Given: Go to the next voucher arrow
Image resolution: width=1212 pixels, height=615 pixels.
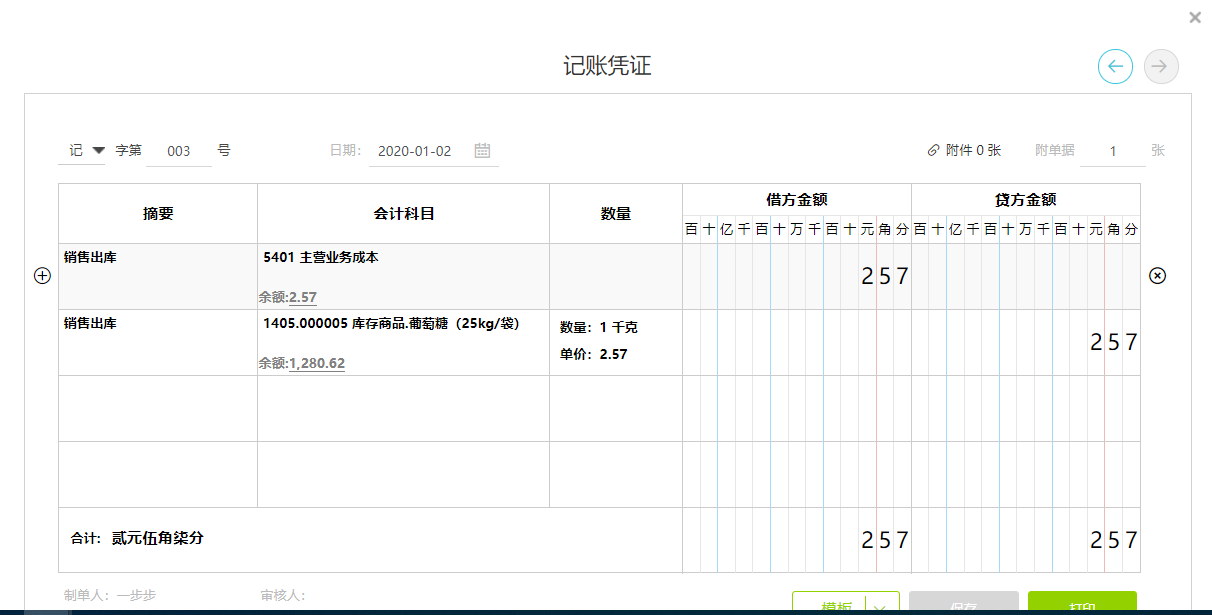Looking at the screenshot, I should (1161, 67).
